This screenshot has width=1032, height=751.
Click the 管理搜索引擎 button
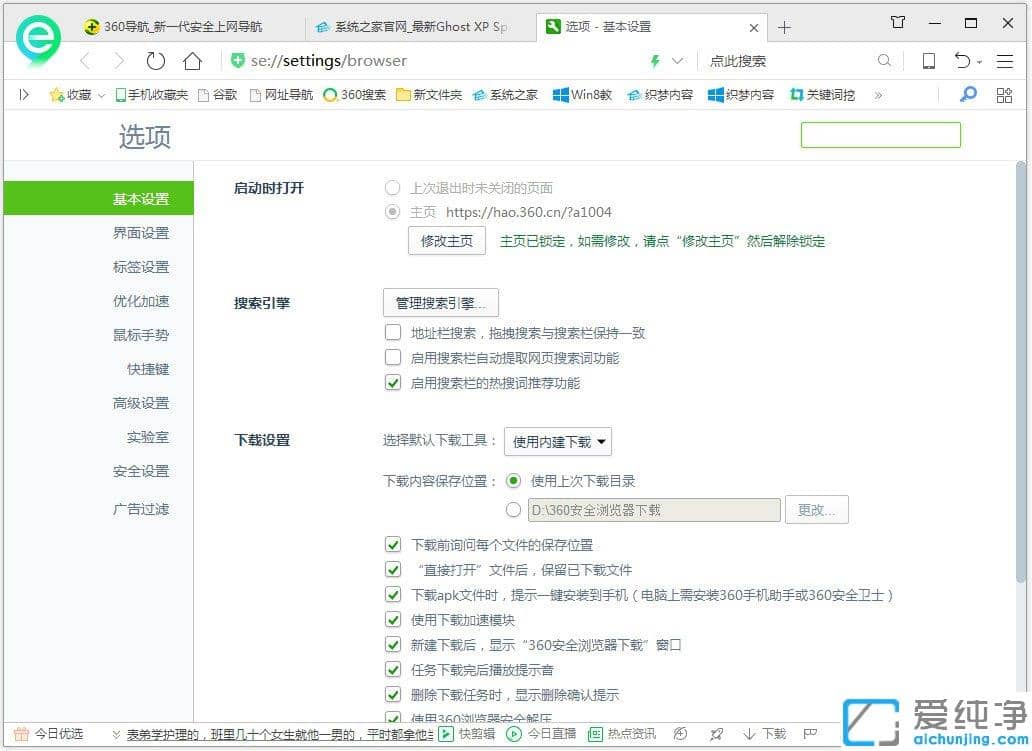pyautogui.click(x=441, y=302)
